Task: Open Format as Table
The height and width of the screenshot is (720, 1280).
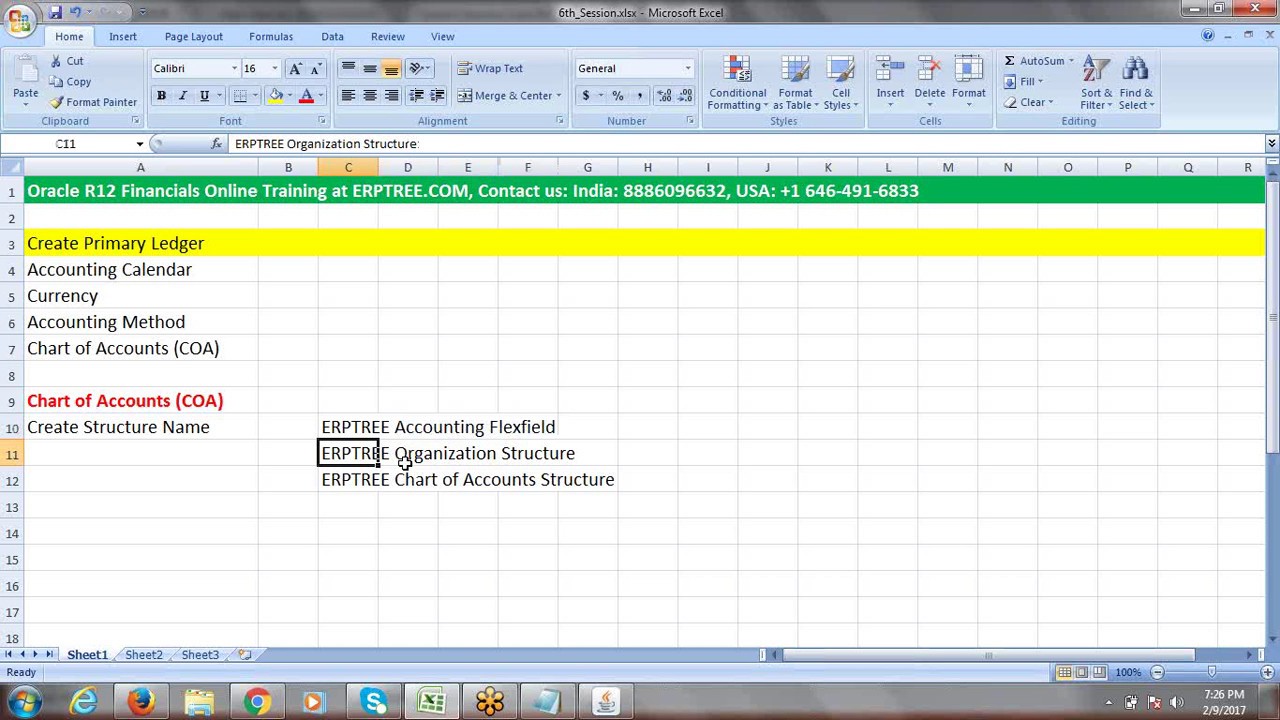Action: (796, 83)
